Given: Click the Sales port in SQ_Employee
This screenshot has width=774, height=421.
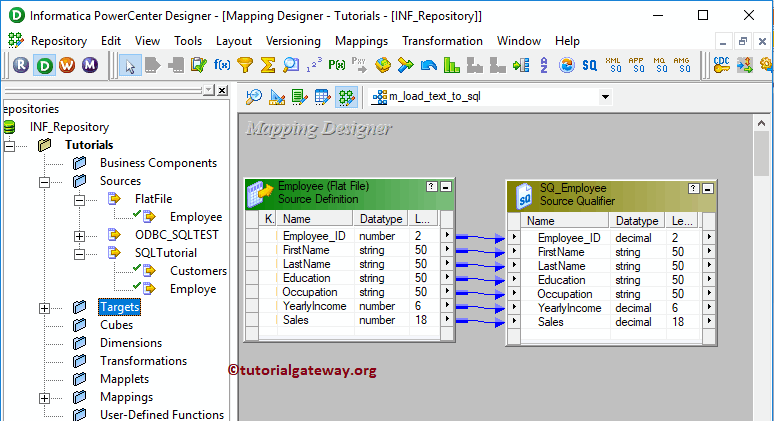Looking at the screenshot, I should coord(550,322).
